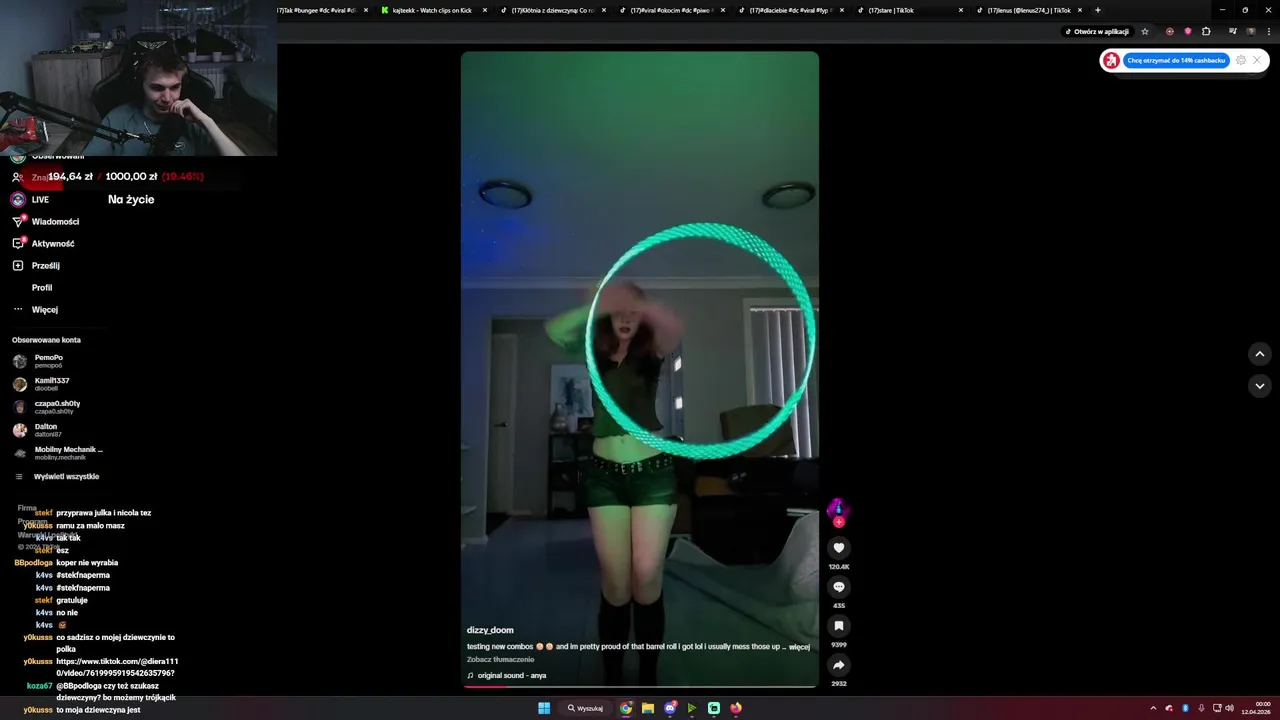Viewport: 1280px width, 720px height.
Task: Switch to the kajteekk Kick clips tab
Action: pos(434,10)
